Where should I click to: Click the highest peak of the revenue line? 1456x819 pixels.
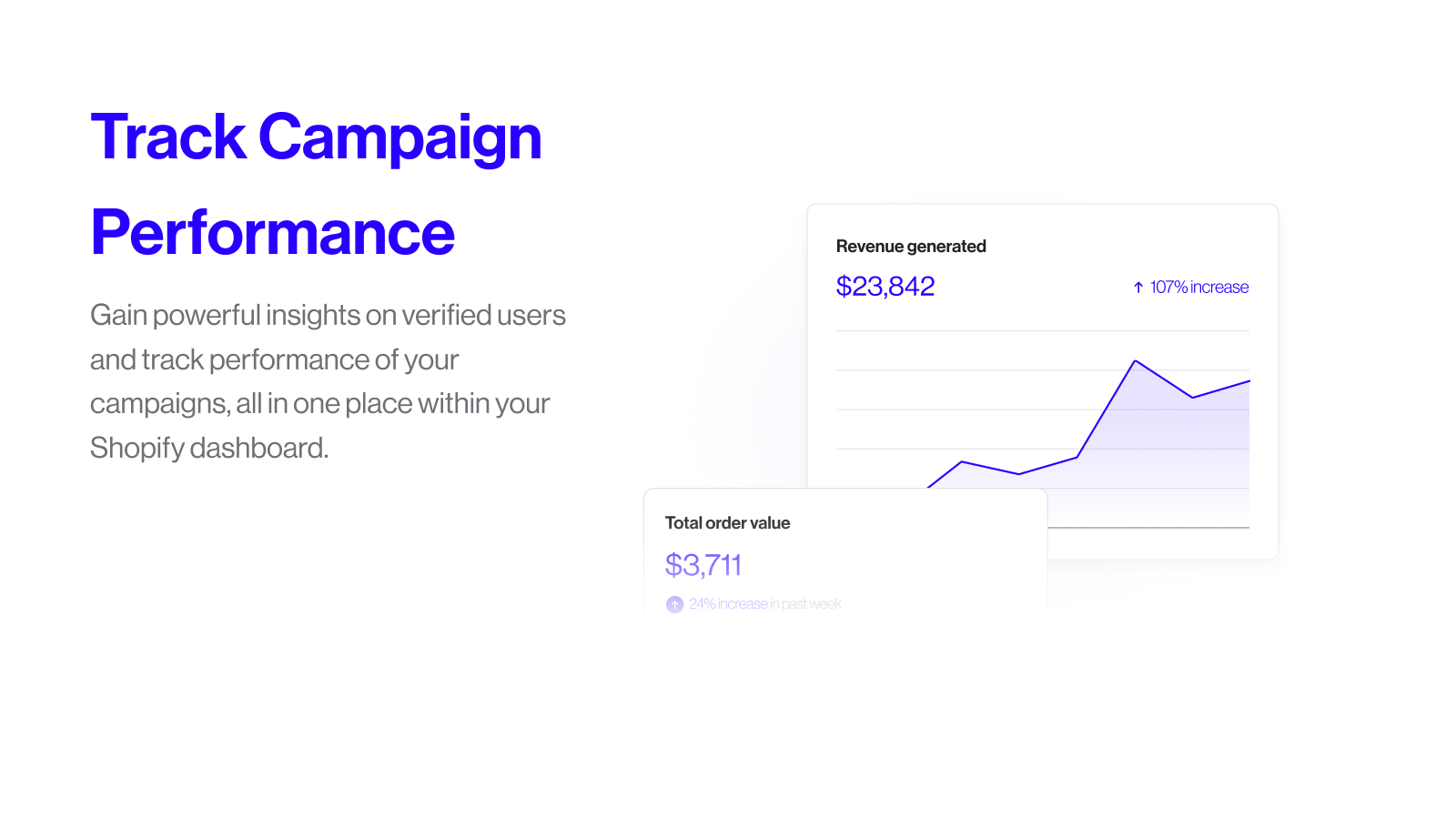[1135, 361]
